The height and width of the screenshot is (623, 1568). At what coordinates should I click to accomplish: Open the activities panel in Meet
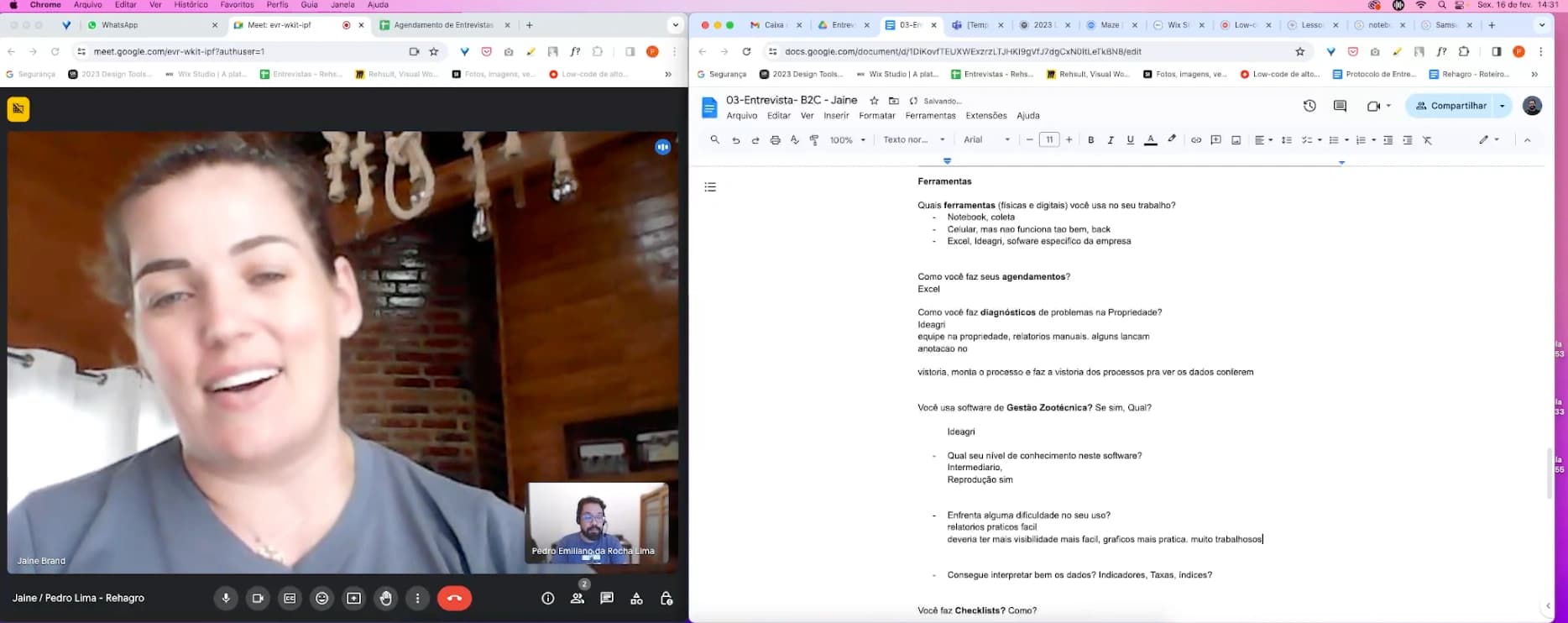pyautogui.click(x=636, y=598)
